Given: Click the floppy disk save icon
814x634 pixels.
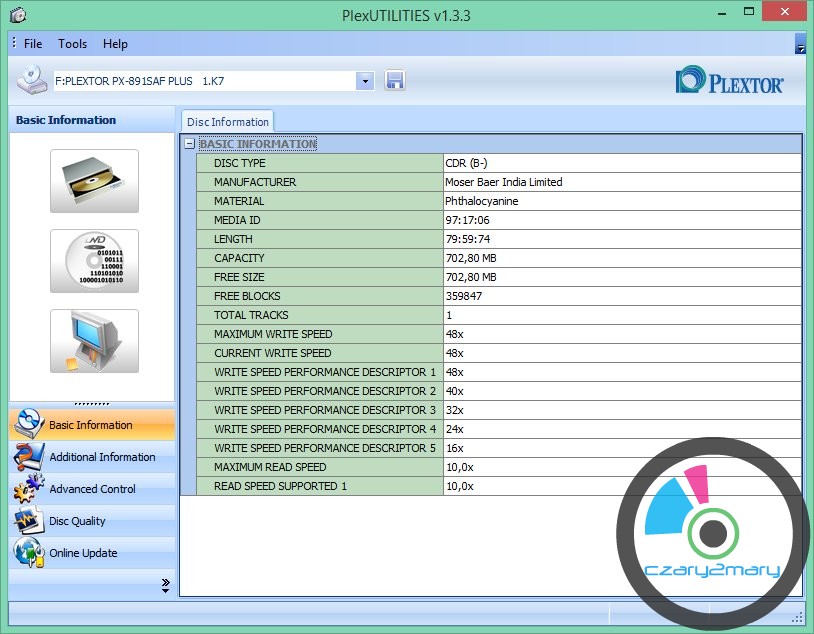Looking at the screenshot, I should click(x=394, y=81).
